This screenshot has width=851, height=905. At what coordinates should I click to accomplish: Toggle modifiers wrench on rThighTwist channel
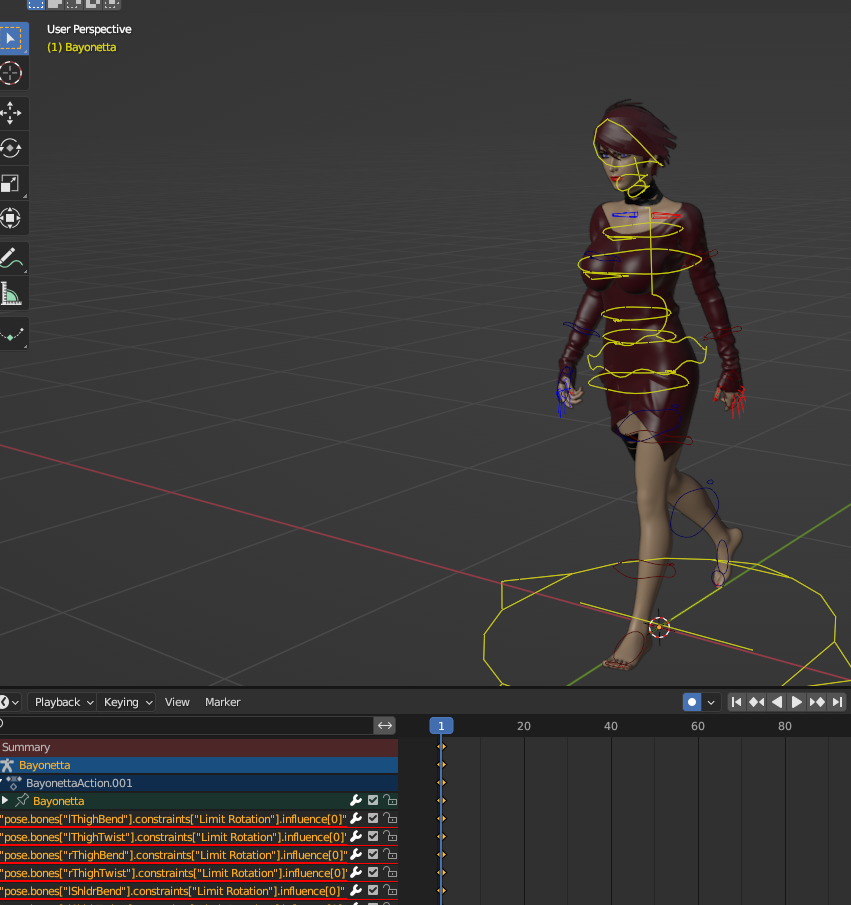(356, 872)
